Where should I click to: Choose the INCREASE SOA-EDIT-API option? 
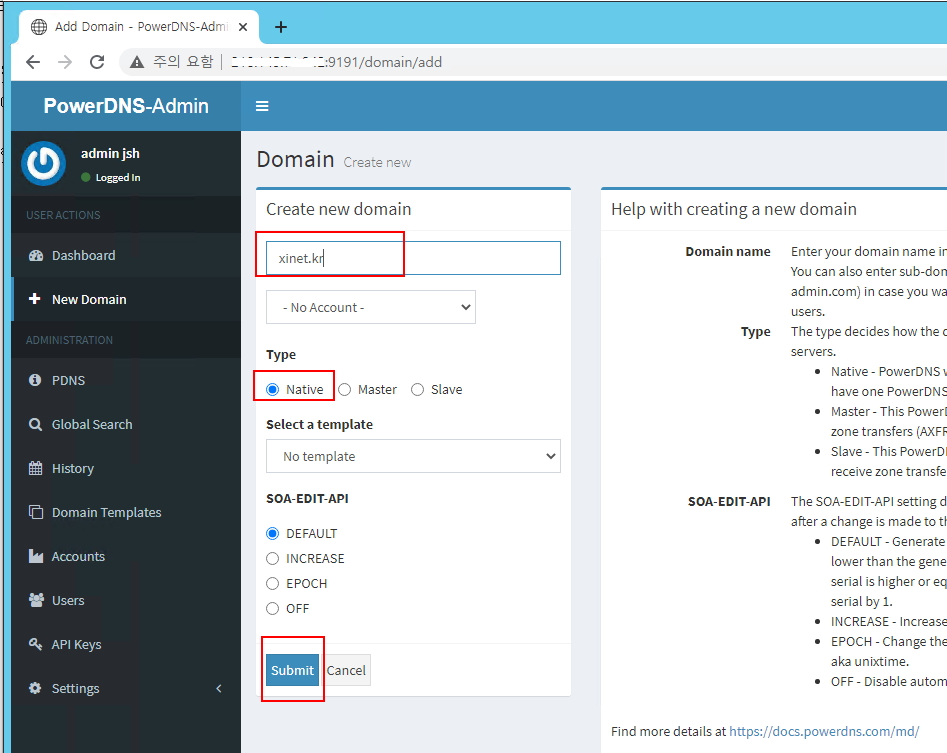[273, 559]
